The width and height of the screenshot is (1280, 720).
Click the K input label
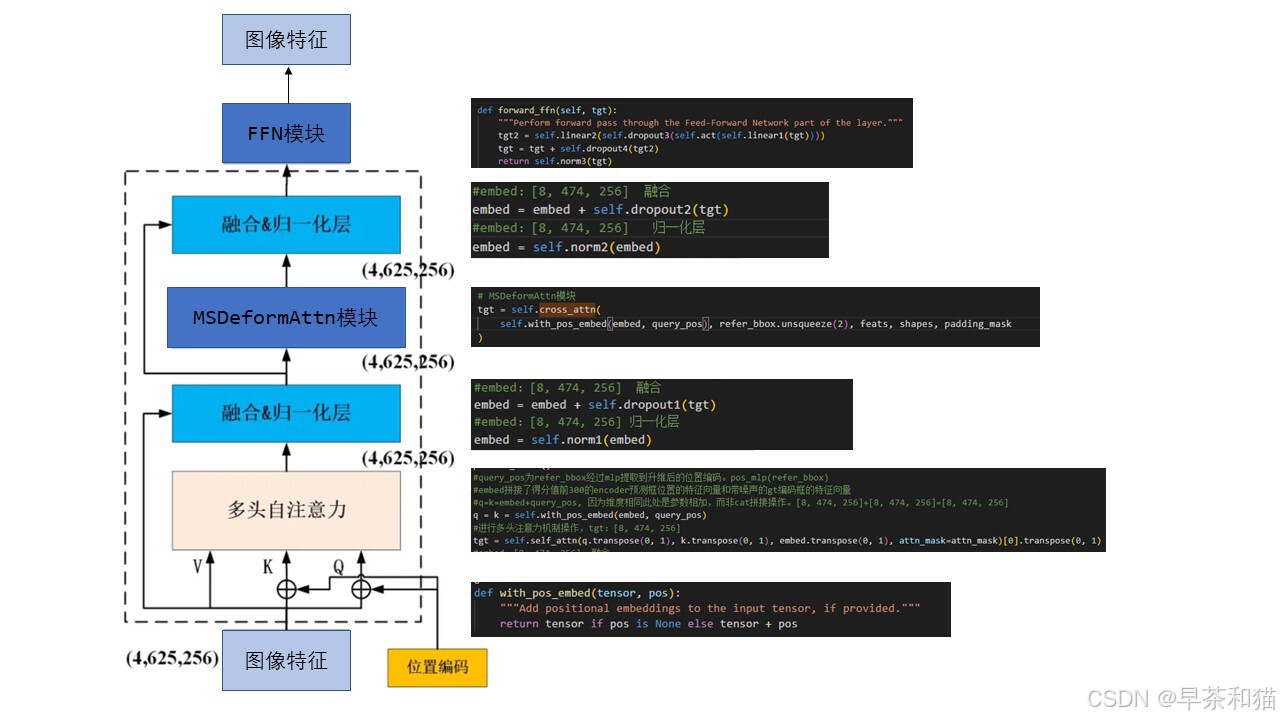point(268,567)
